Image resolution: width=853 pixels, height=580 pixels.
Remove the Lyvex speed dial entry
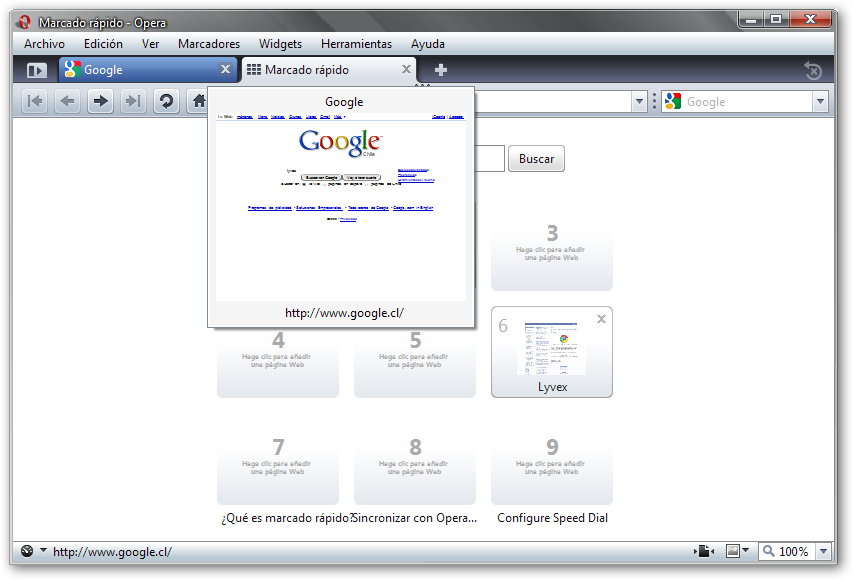pyautogui.click(x=601, y=319)
